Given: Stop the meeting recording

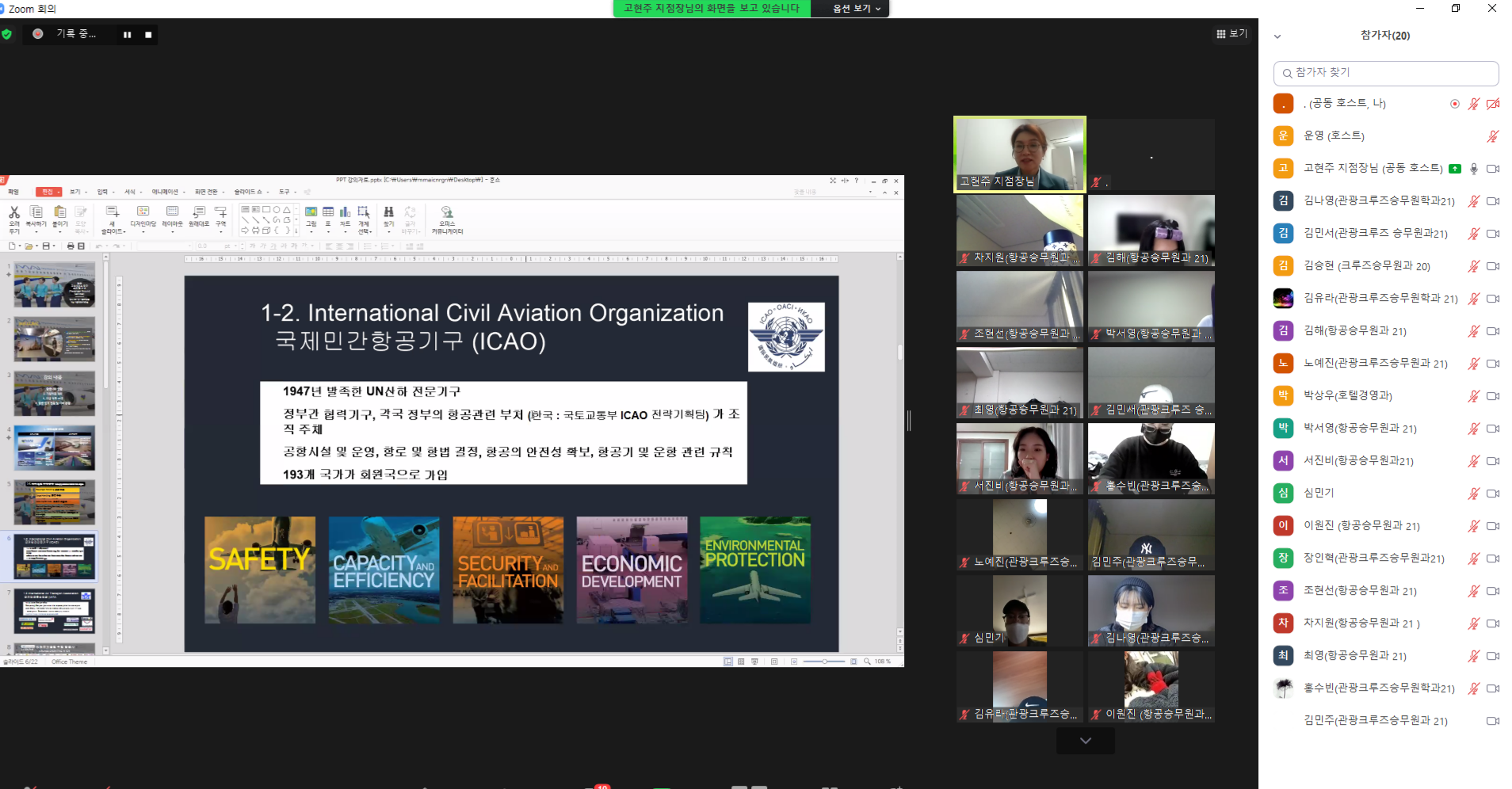Looking at the screenshot, I should pos(148,35).
